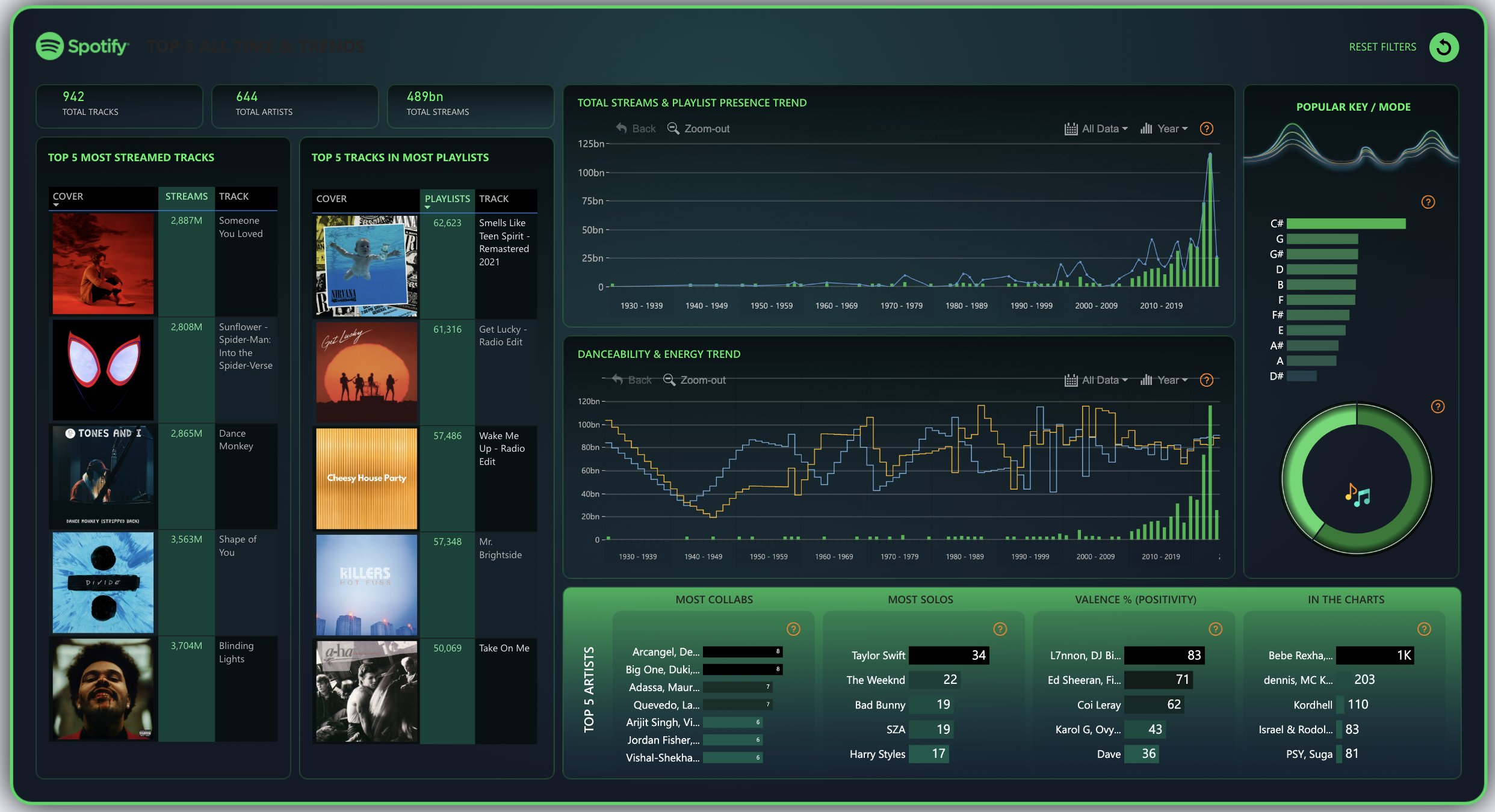The height and width of the screenshot is (812, 1495).
Task: Click the Spotify logo
Action: pos(82,46)
